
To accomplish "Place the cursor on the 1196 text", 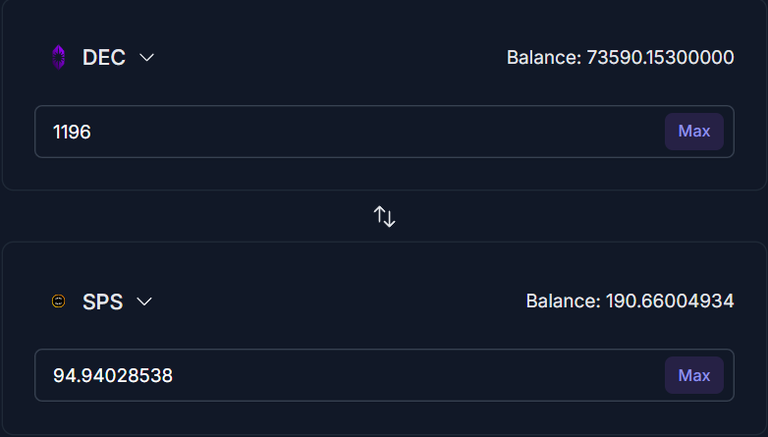I will click(x=72, y=132).
